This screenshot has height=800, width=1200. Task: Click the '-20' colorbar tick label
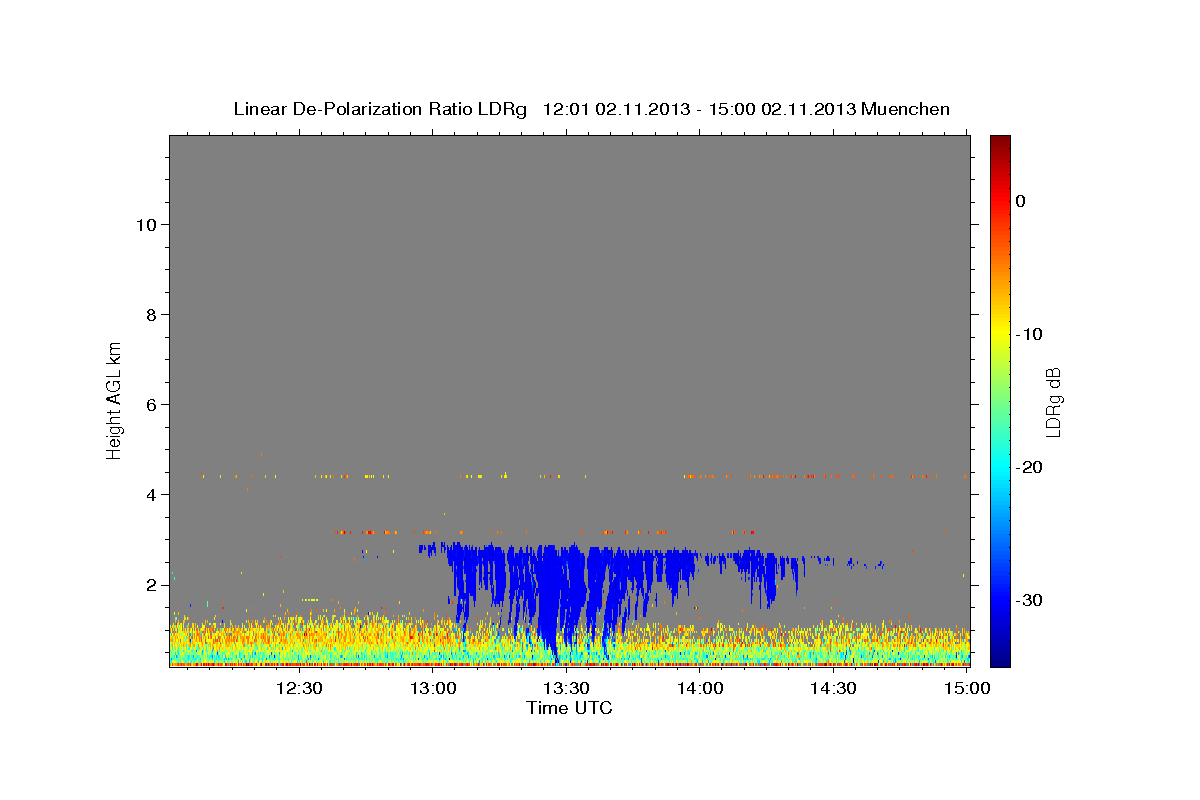[1030, 467]
